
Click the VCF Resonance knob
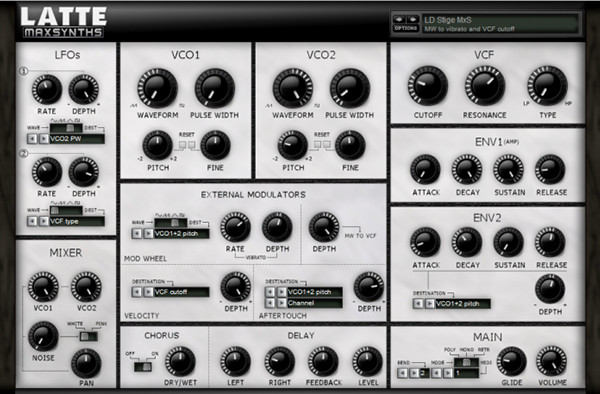(485, 86)
